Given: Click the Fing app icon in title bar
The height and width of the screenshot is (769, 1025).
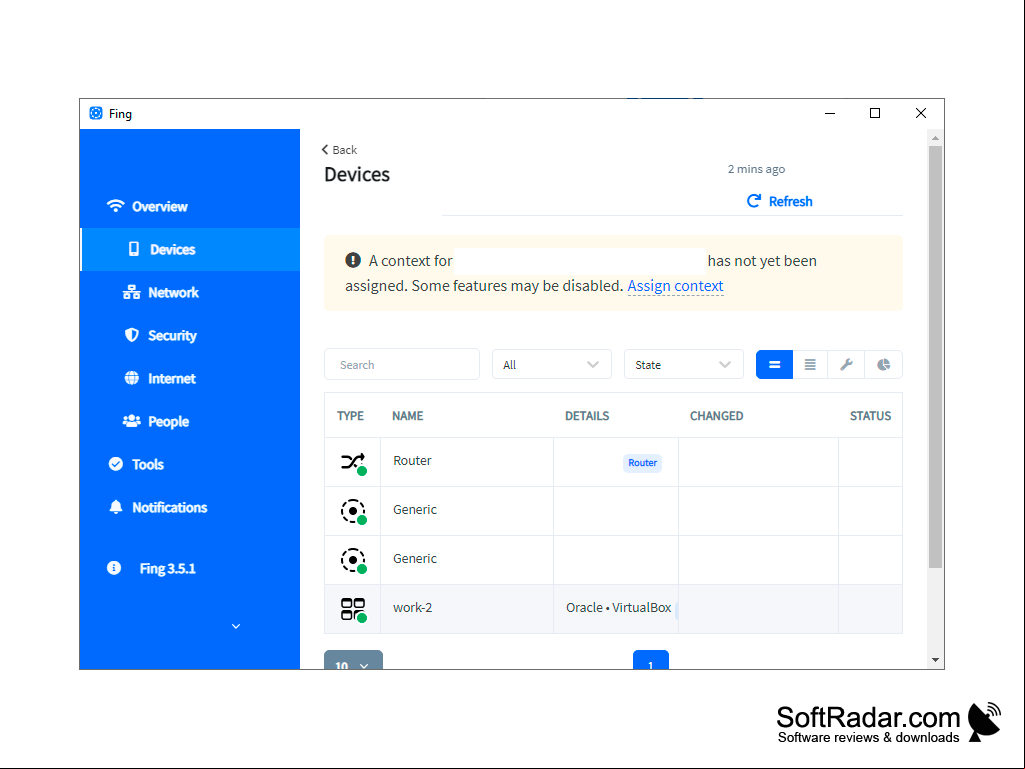Looking at the screenshot, I should 96,113.
